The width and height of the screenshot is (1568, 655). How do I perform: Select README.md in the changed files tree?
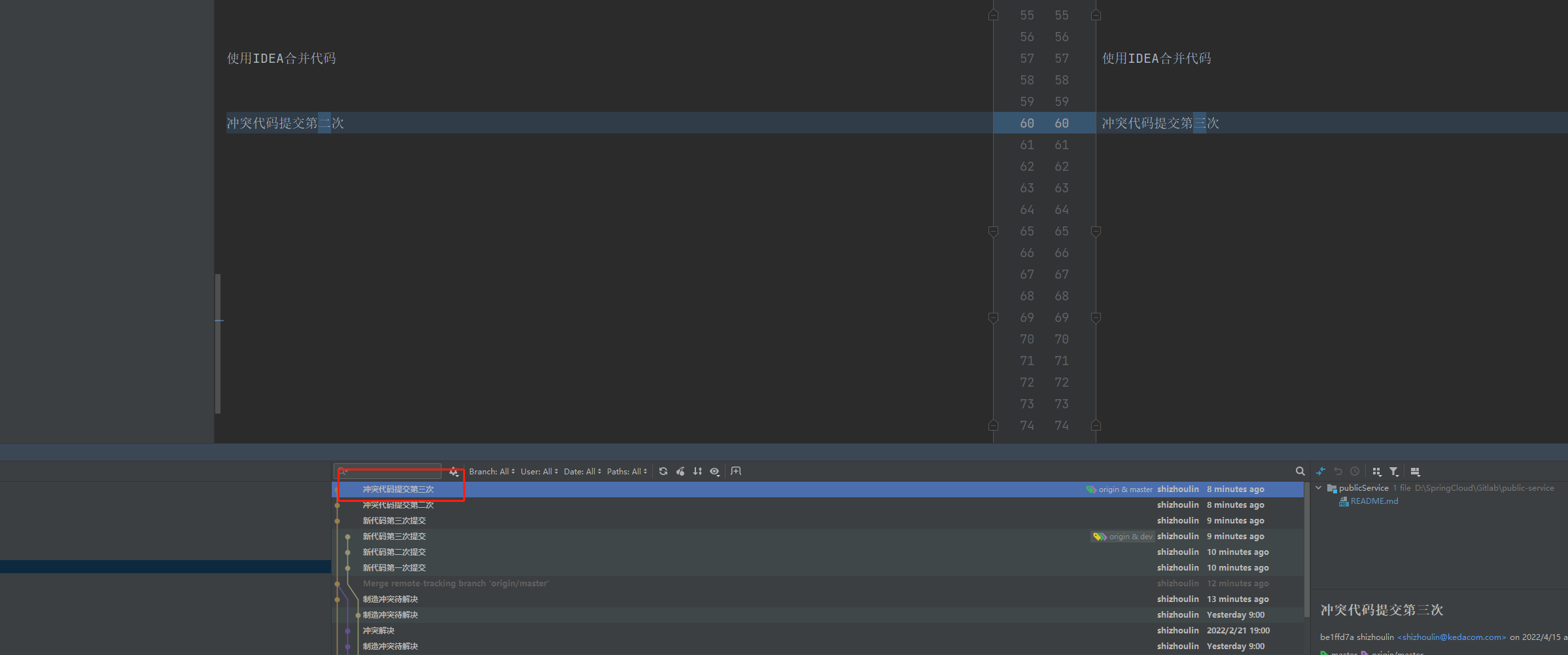(1374, 501)
